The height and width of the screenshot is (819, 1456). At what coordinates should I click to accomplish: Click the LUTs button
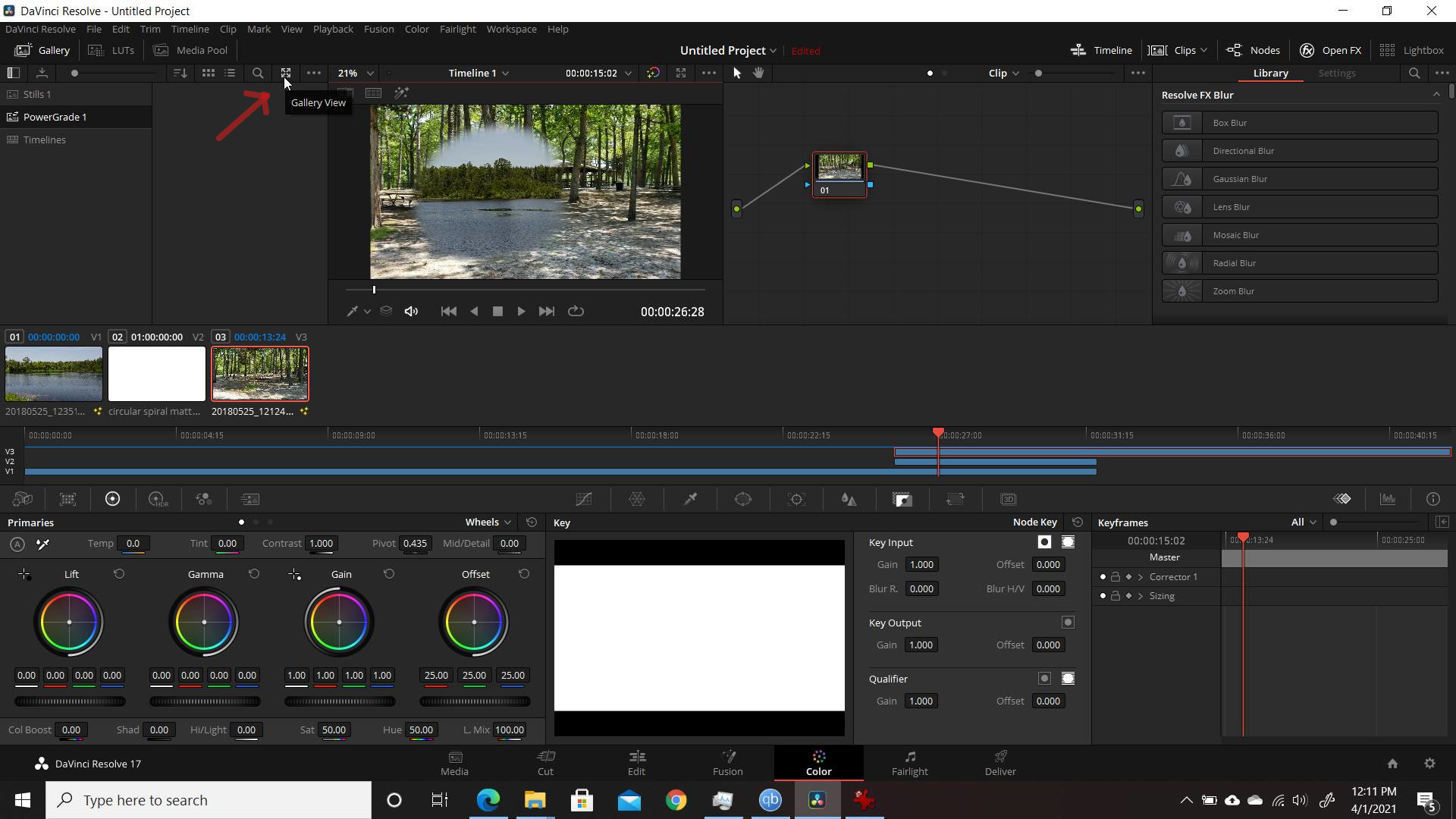(x=111, y=50)
